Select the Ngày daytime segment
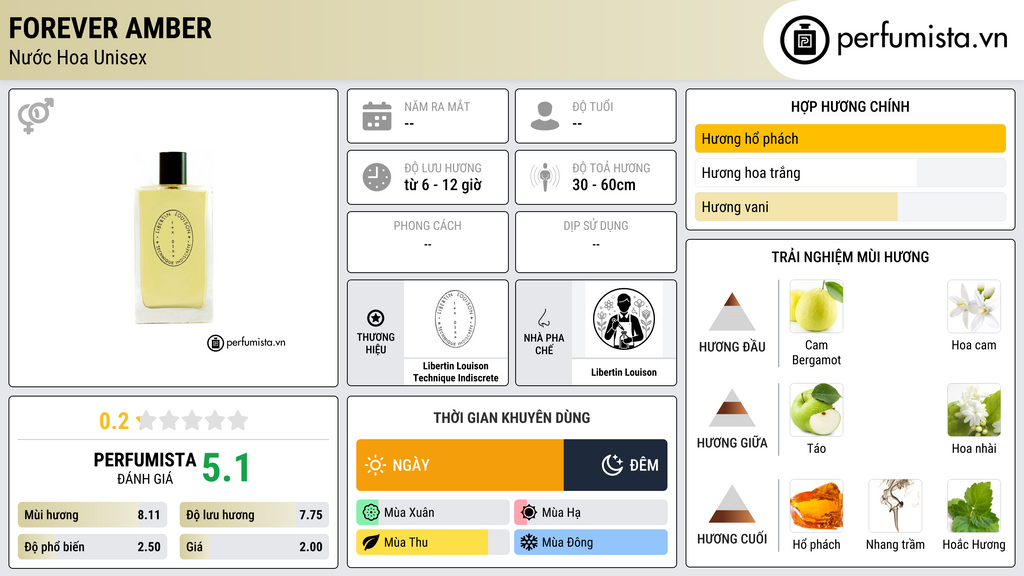Screen dimensions: 1024x576 460,465
